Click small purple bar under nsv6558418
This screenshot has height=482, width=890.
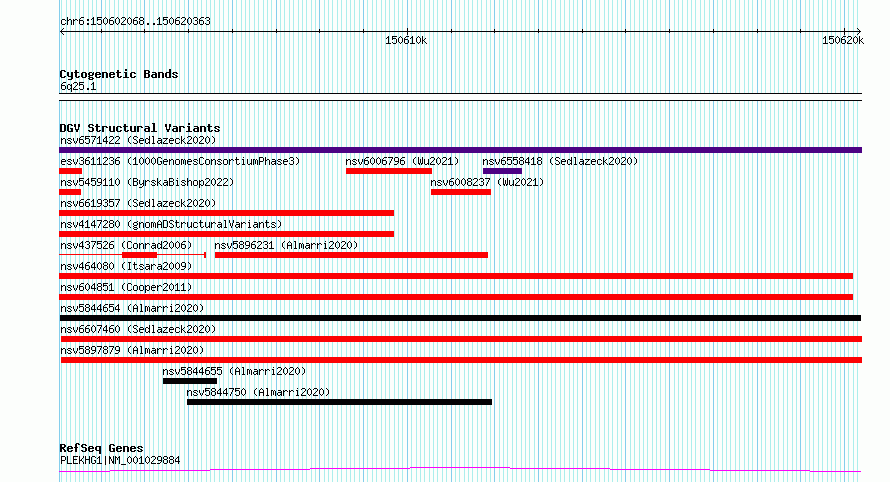point(502,171)
